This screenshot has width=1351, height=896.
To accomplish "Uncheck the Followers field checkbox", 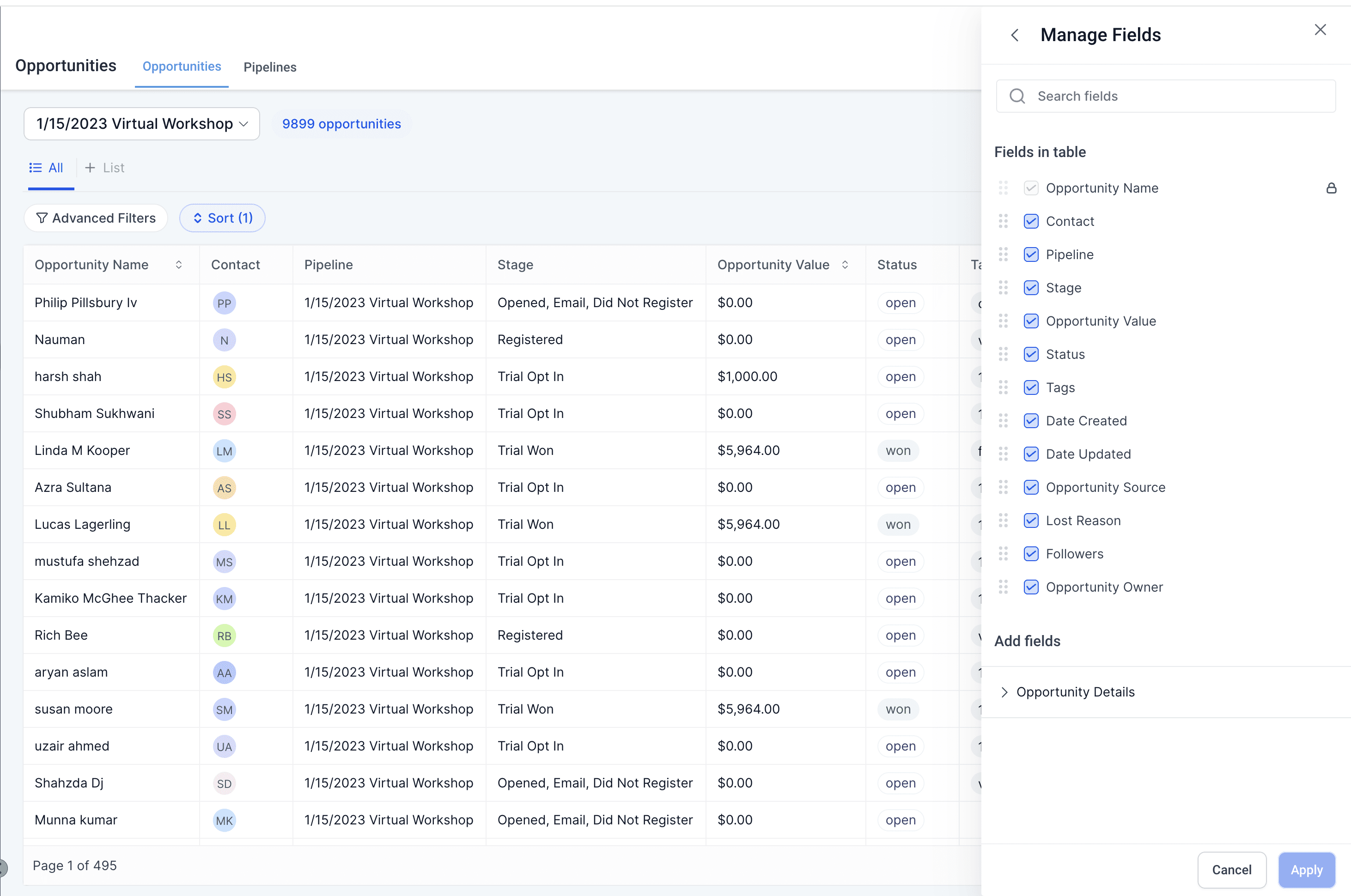I will click(1031, 553).
